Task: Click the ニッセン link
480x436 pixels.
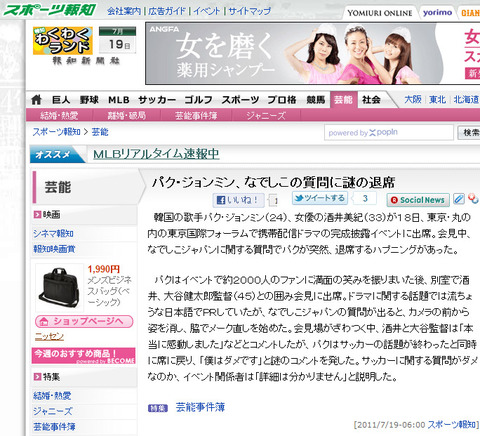Action: click(49, 336)
